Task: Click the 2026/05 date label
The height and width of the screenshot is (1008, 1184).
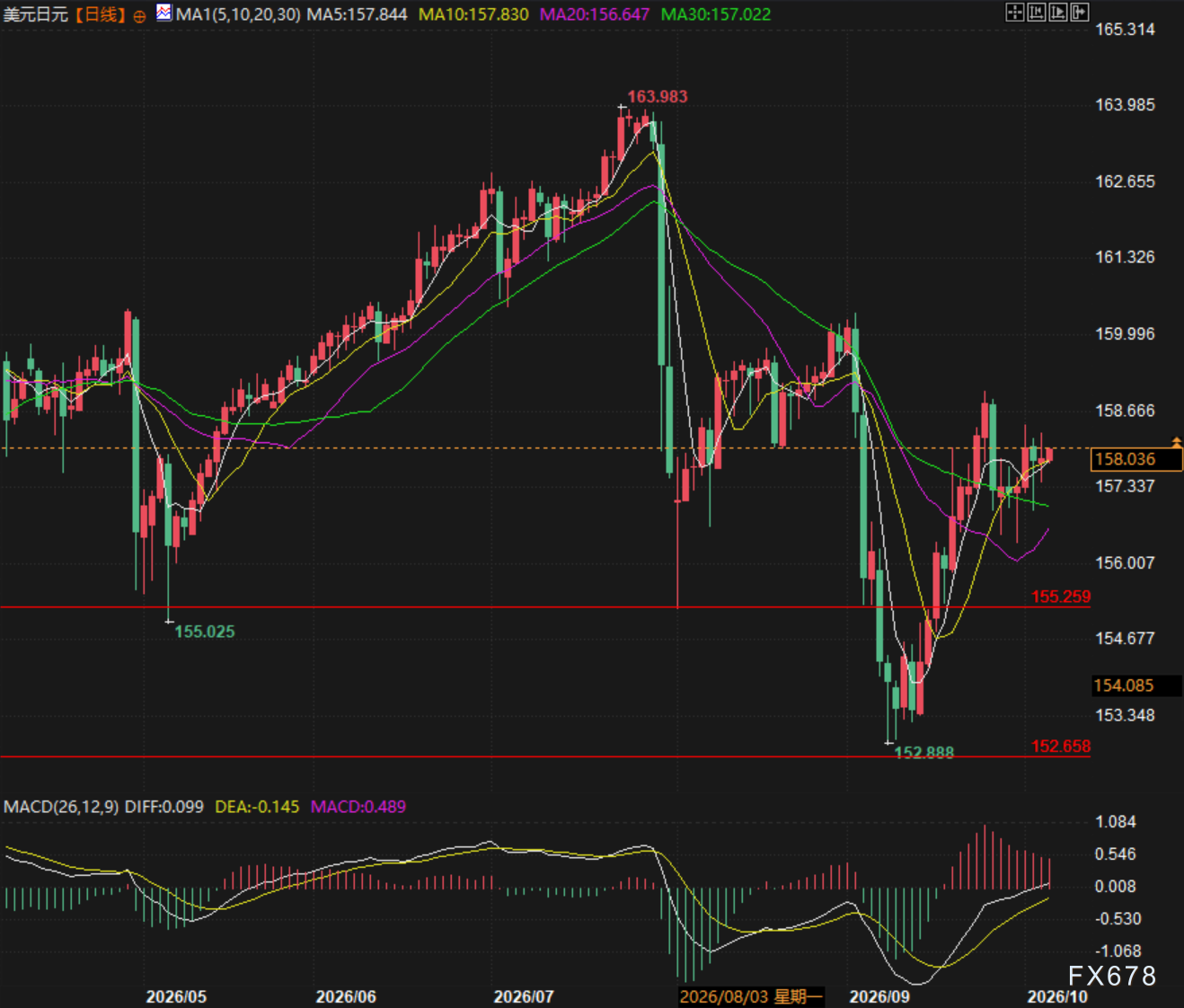Action: 176,996
